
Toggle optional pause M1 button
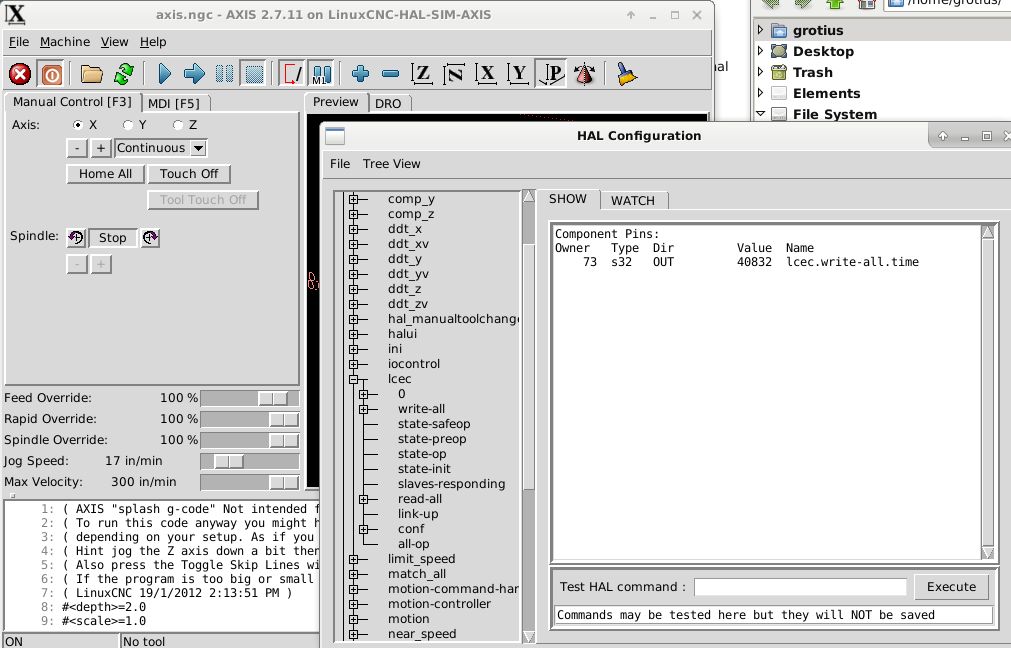tap(322, 74)
